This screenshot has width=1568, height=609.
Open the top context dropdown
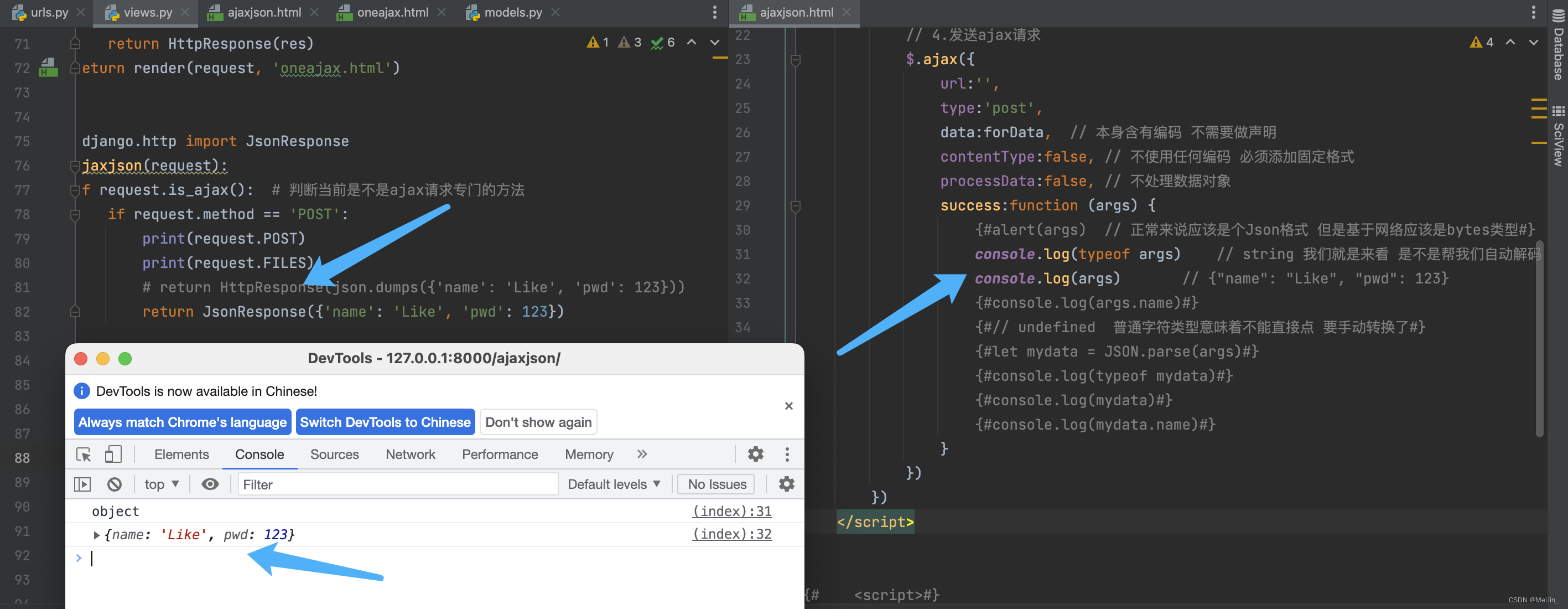pos(162,484)
